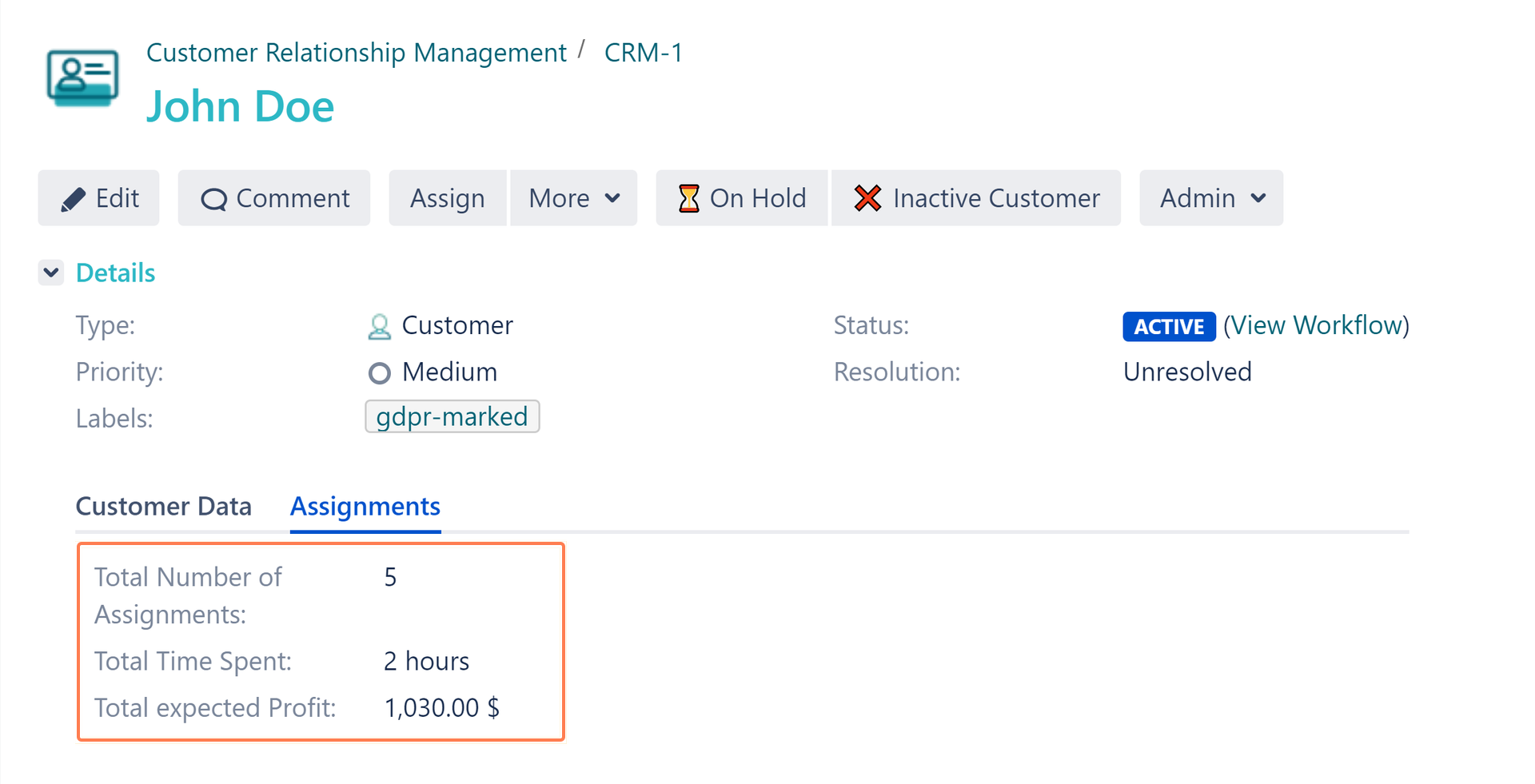Click the speech bubble Comment icon
The image size is (1535, 784).
tap(213, 199)
